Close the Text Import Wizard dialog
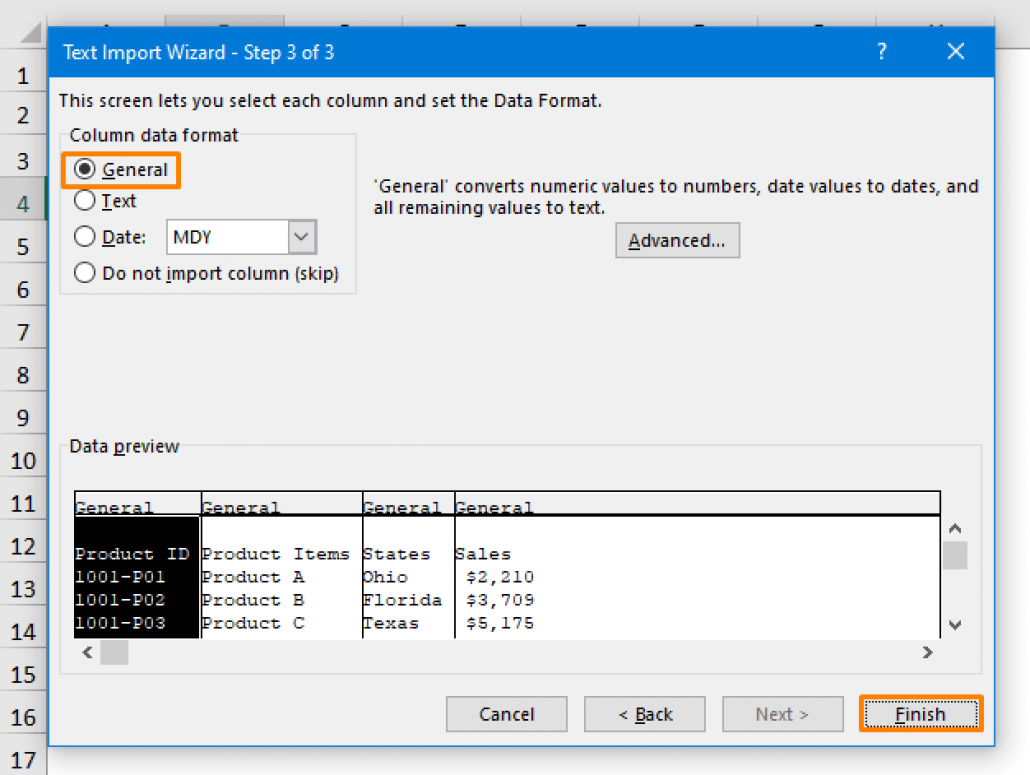Screen dimensions: 1030x775 click(955, 51)
